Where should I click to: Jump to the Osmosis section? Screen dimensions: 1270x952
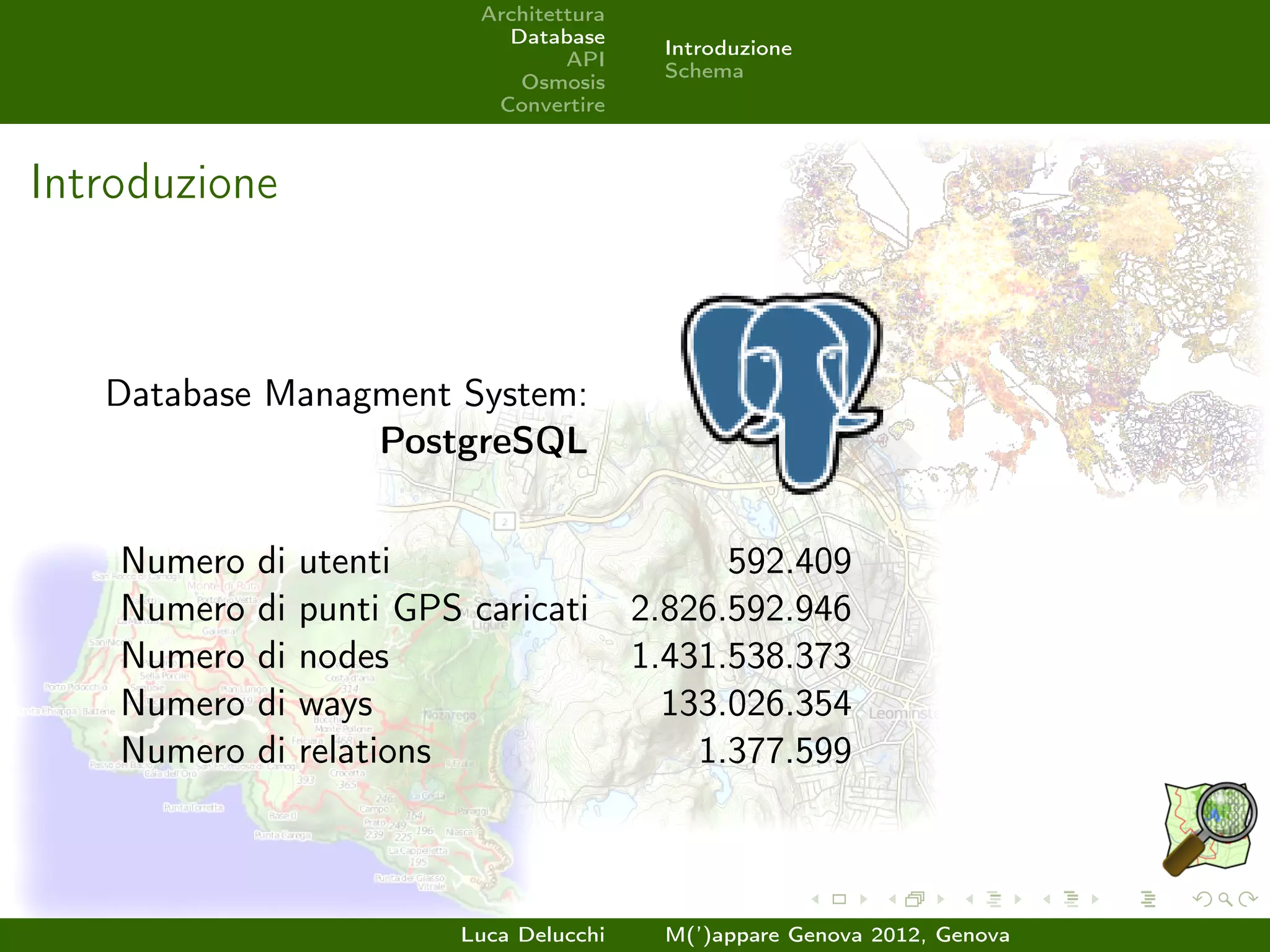coord(563,82)
